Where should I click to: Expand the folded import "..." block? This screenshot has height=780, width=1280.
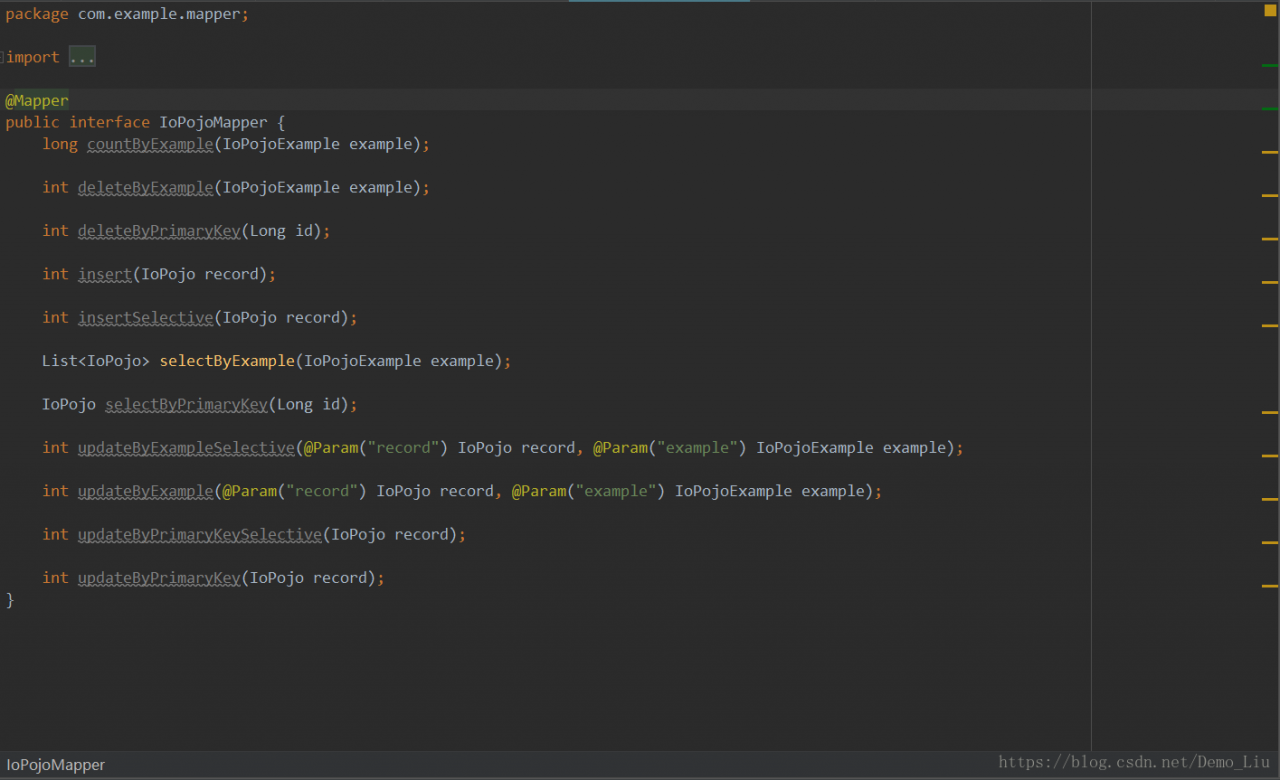pyautogui.click(x=82, y=58)
